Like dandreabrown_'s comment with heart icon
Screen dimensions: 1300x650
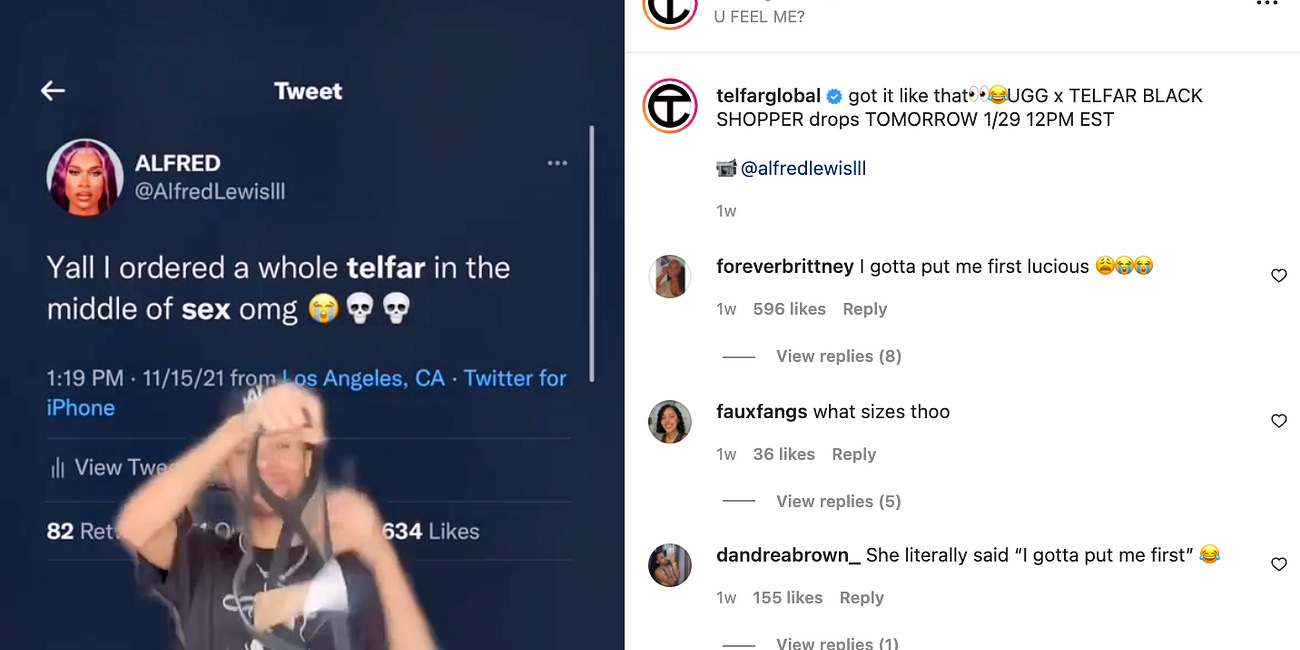[1278, 564]
